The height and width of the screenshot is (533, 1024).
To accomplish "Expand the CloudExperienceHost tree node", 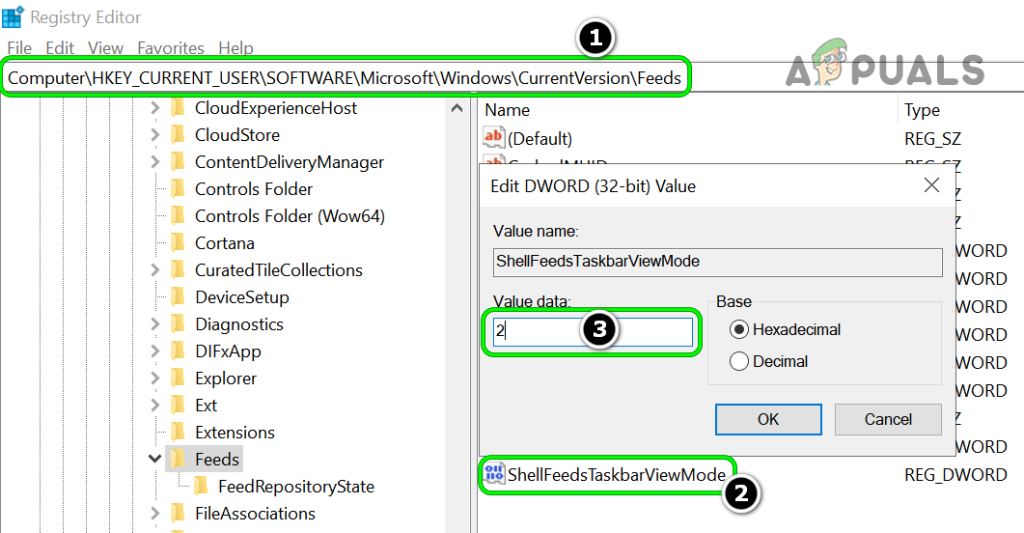I will [155, 108].
